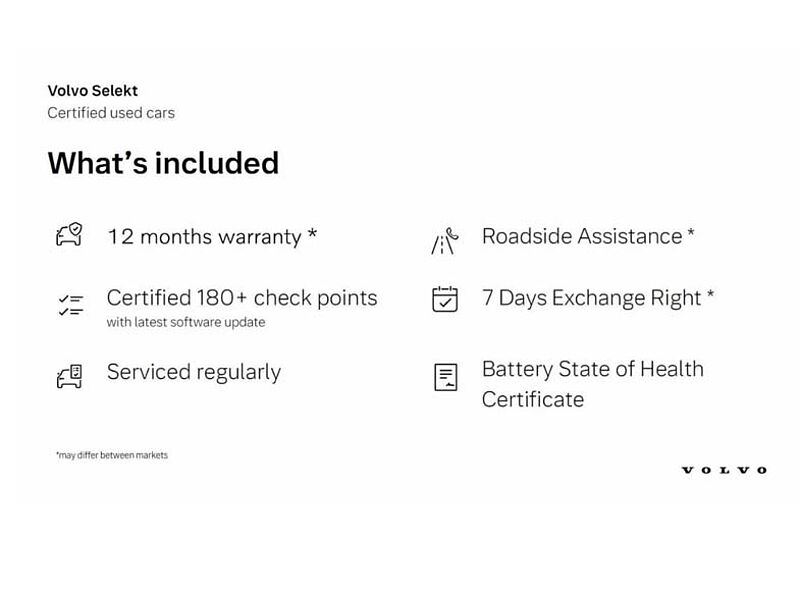The image size is (800, 600).
Task: Click the calendar checkmark exchange icon
Action: [x=445, y=299]
